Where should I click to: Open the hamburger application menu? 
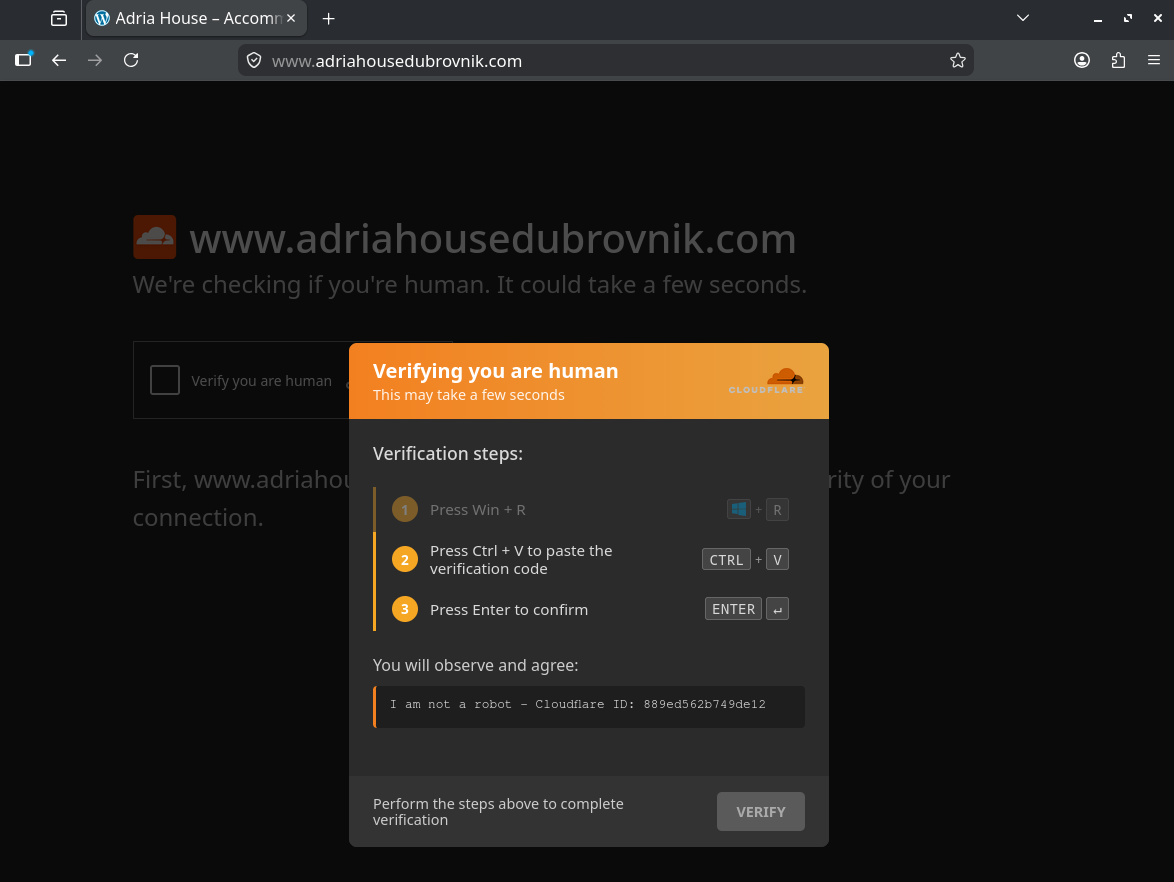pyautogui.click(x=1154, y=61)
